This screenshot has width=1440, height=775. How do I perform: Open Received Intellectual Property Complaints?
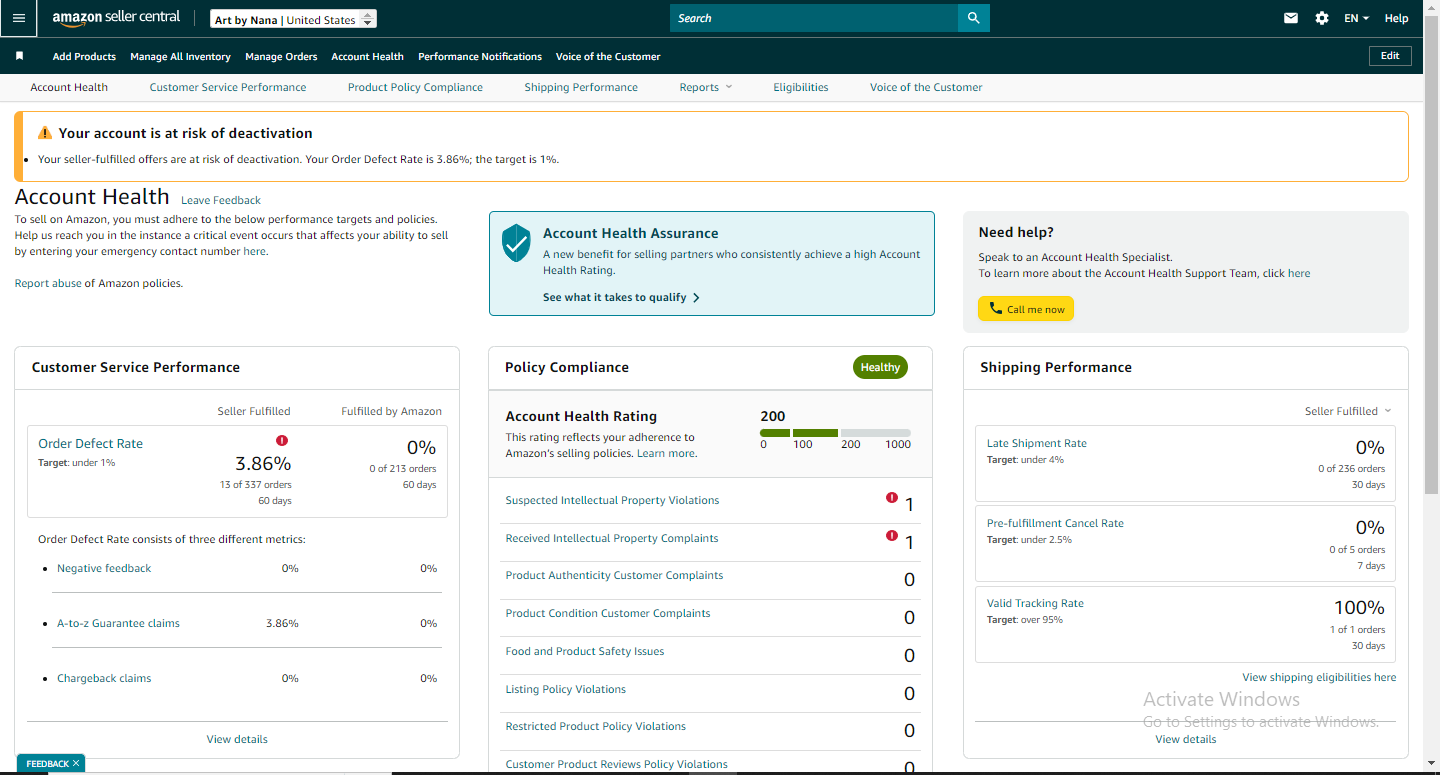(x=612, y=538)
